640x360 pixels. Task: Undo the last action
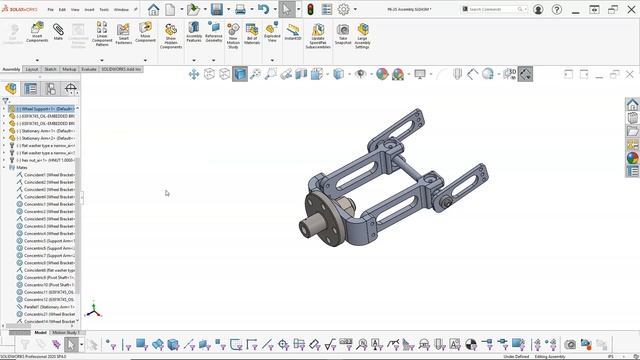tap(263, 9)
